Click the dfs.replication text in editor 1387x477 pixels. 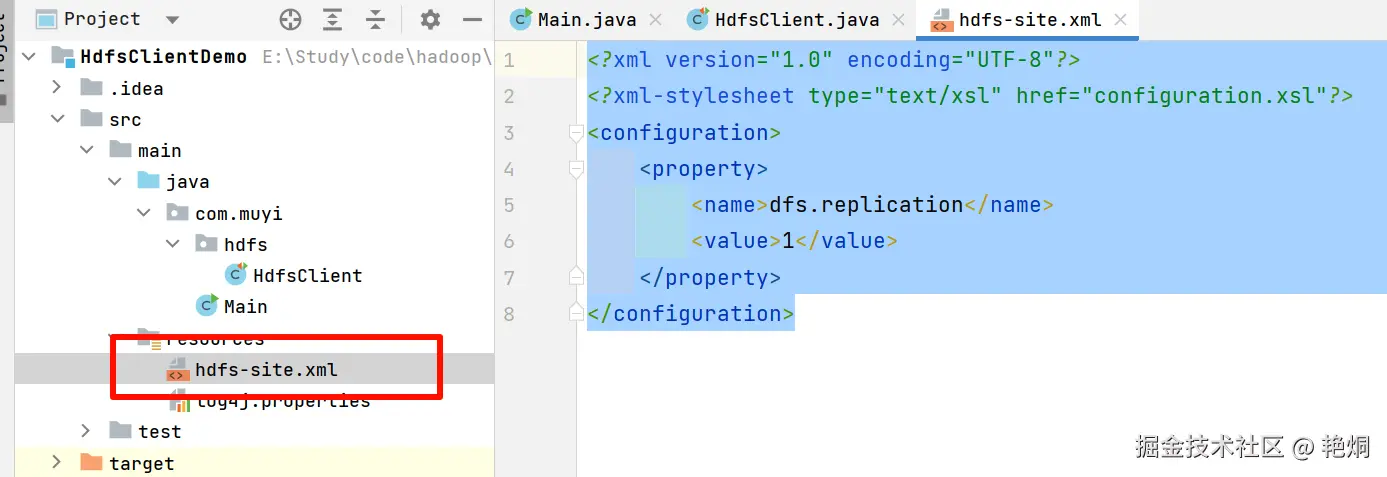pos(866,204)
